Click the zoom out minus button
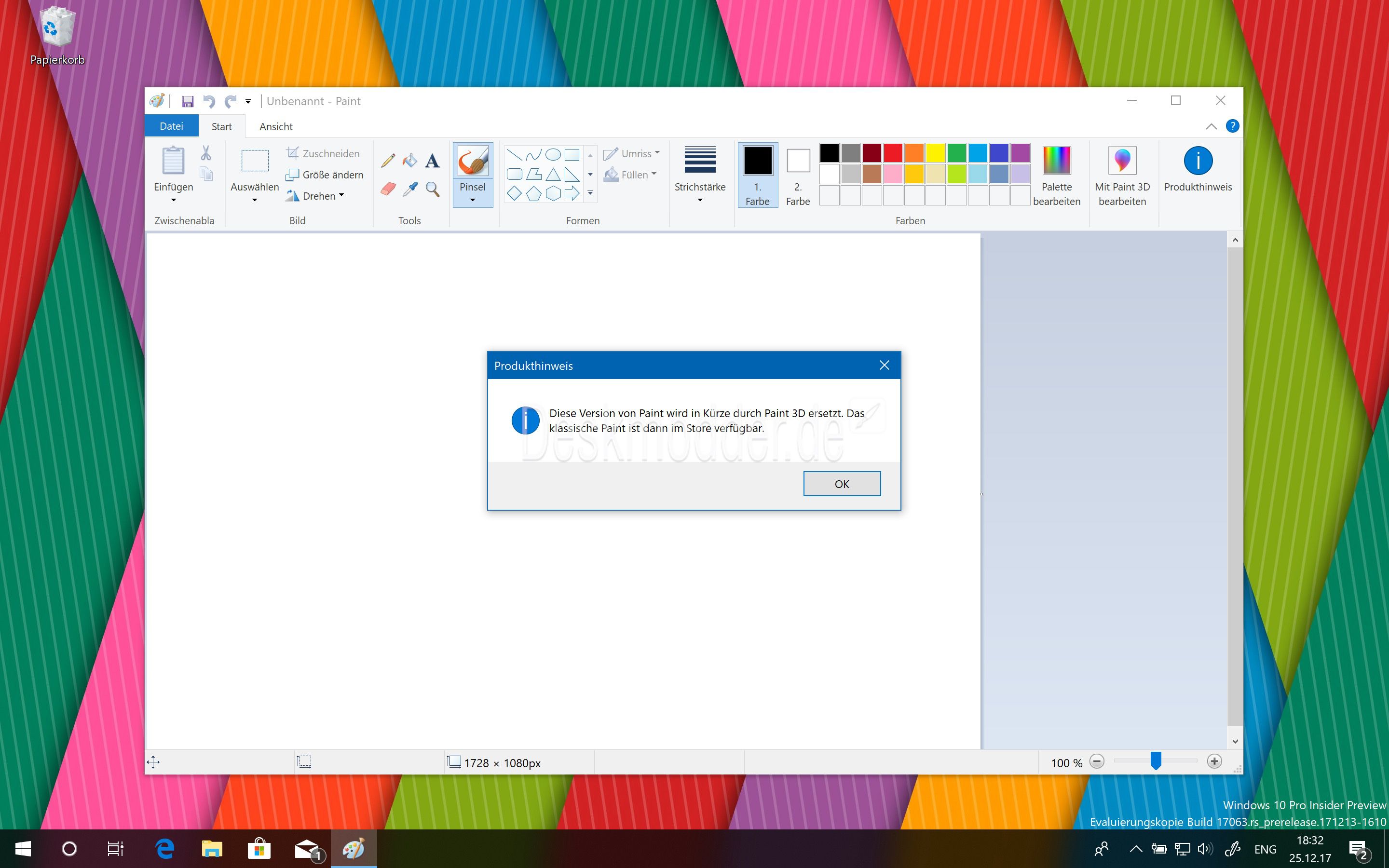Screen dimensions: 1389x868 1096,762
